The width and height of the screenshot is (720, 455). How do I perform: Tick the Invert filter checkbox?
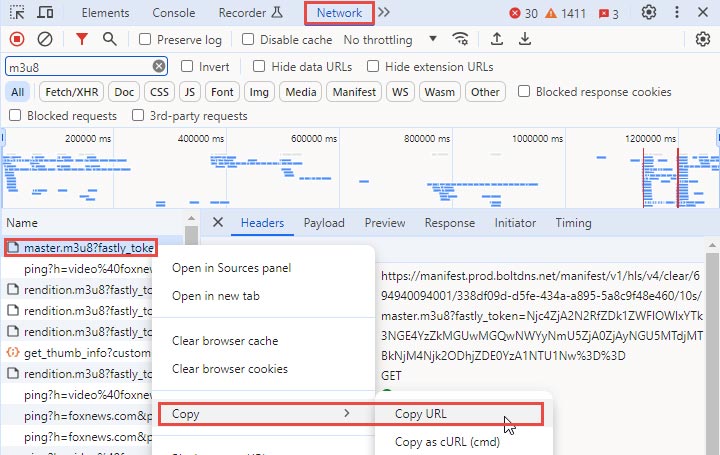(x=187, y=67)
